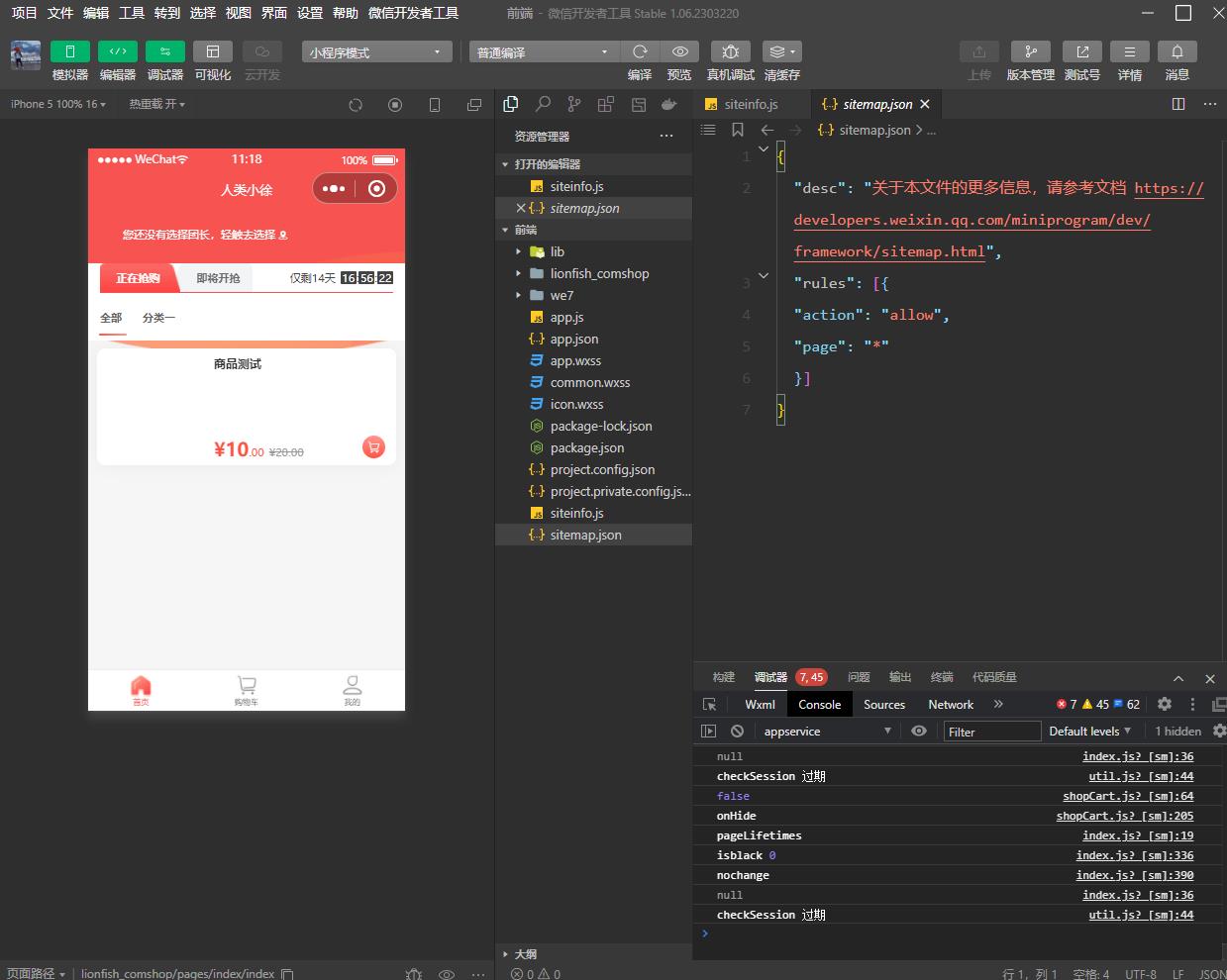Open the iPhone 5 device selector dropdown
This screenshot has height=980, width=1227.
[58, 104]
